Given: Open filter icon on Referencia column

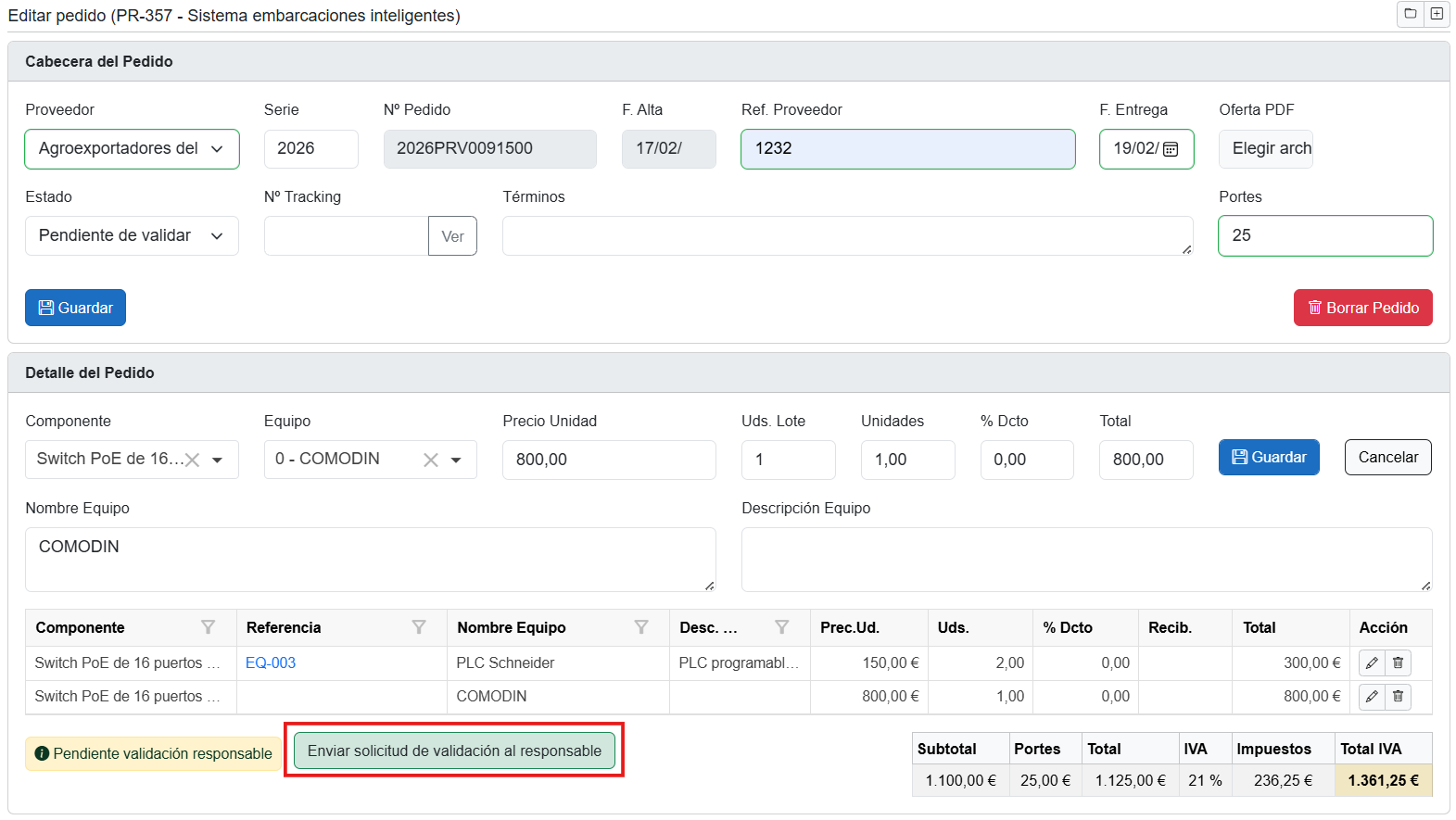Looking at the screenshot, I should [x=419, y=628].
